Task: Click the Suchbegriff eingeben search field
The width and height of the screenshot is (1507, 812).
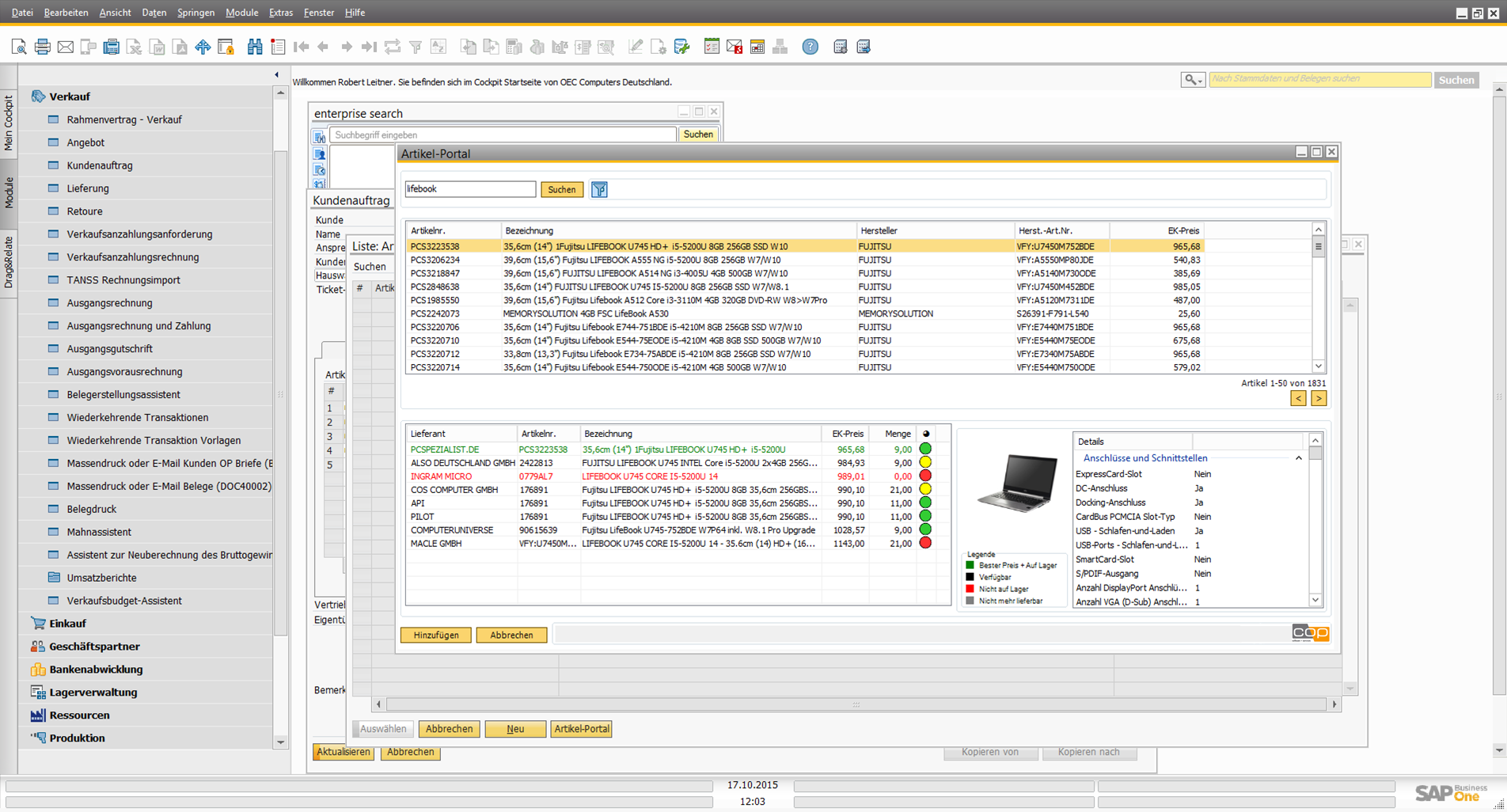Action: 503,135
